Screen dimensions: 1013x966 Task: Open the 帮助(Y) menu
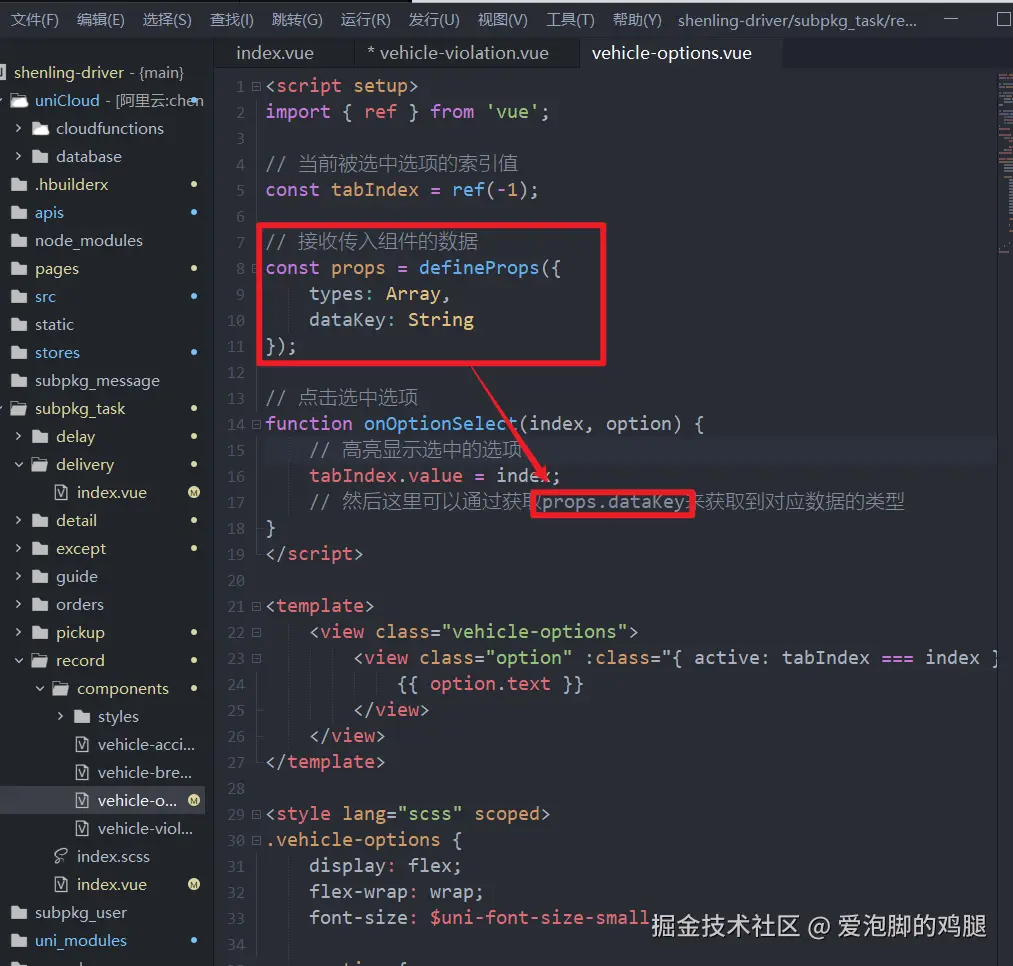click(637, 20)
